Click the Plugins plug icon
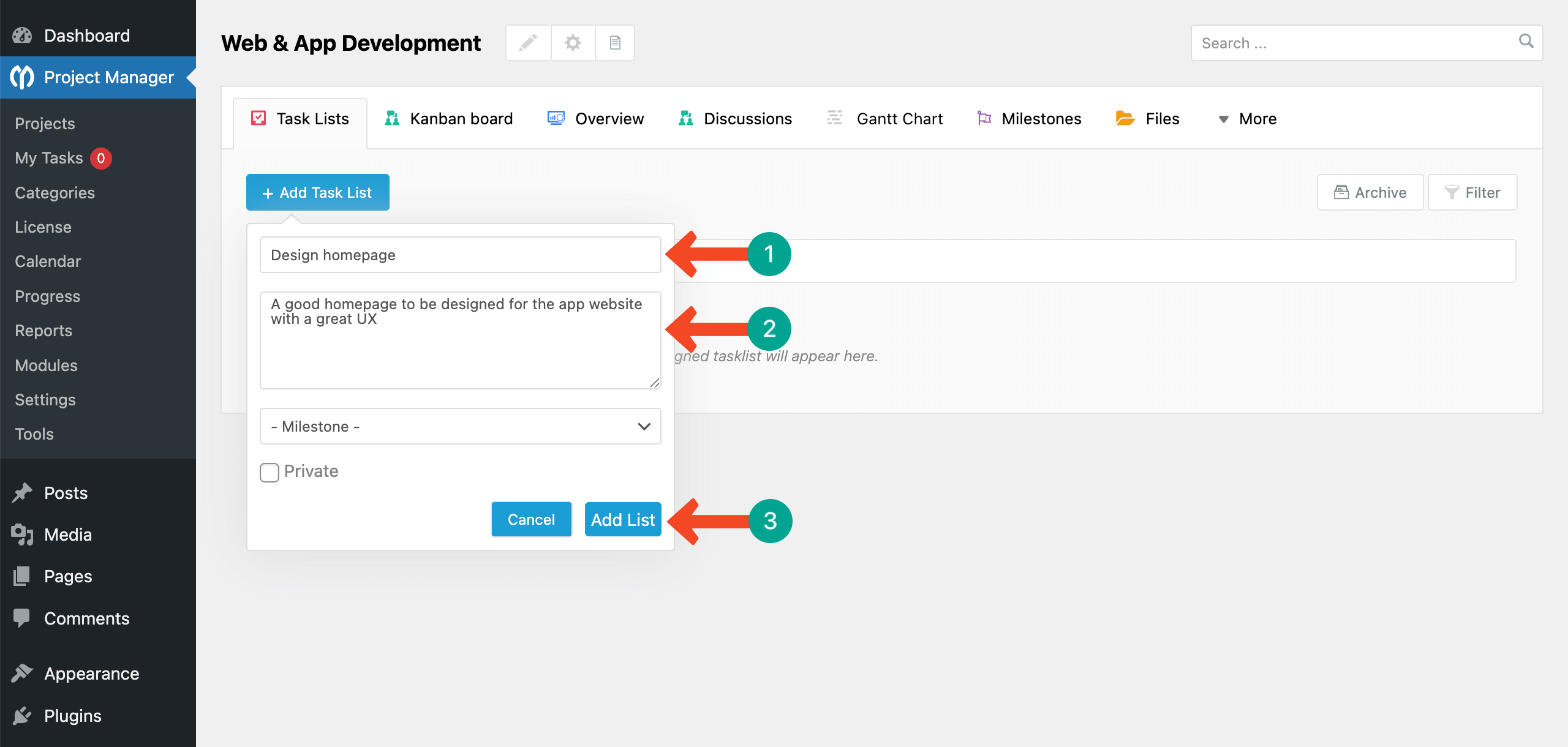 (22, 715)
